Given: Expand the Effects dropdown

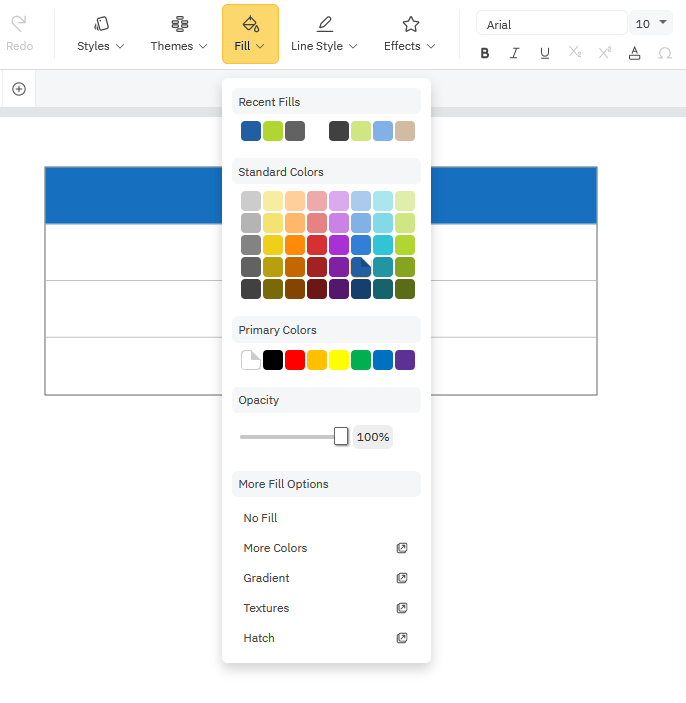Looking at the screenshot, I should coord(410,34).
